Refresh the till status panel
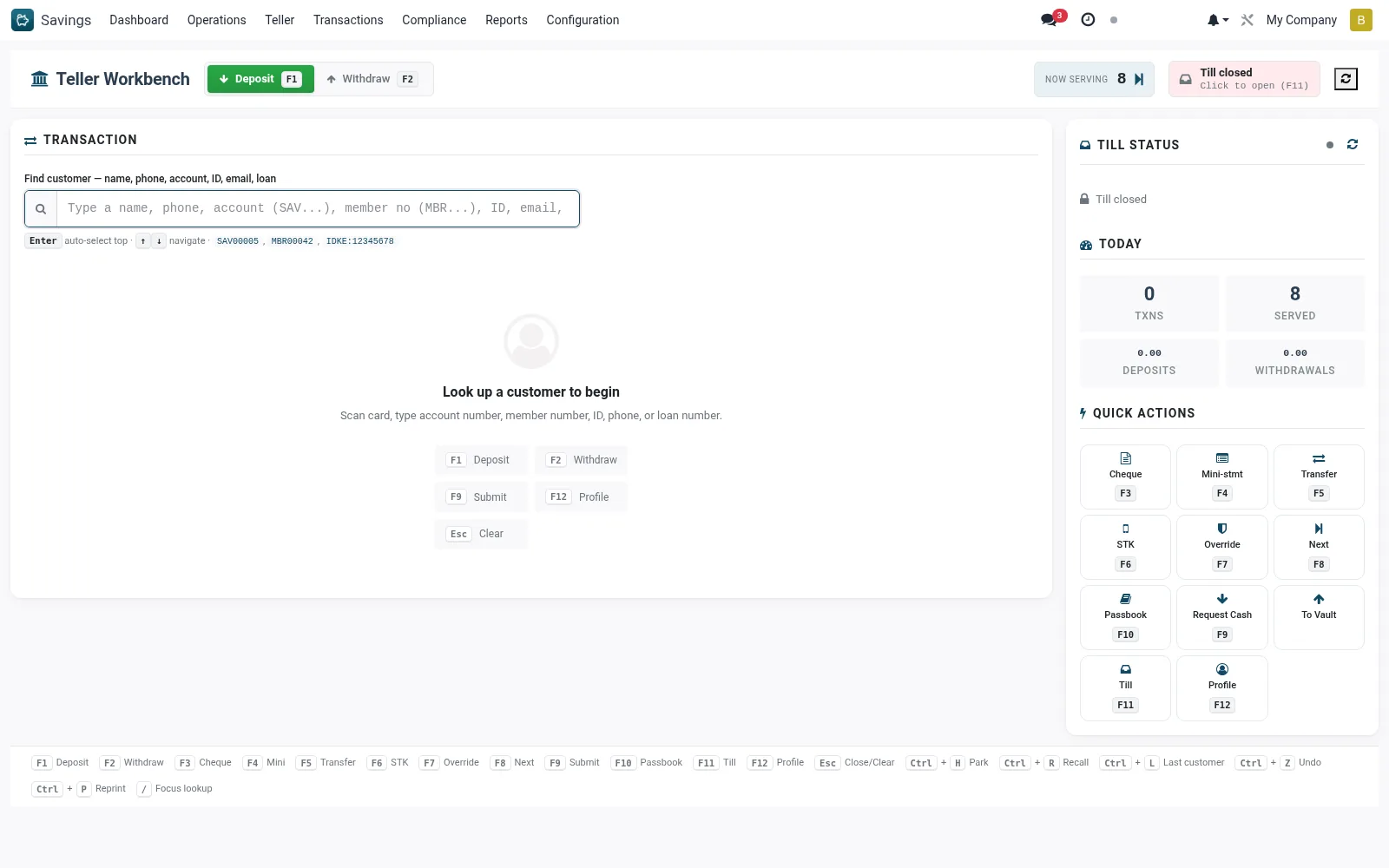The image size is (1389, 868). point(1353,145)
